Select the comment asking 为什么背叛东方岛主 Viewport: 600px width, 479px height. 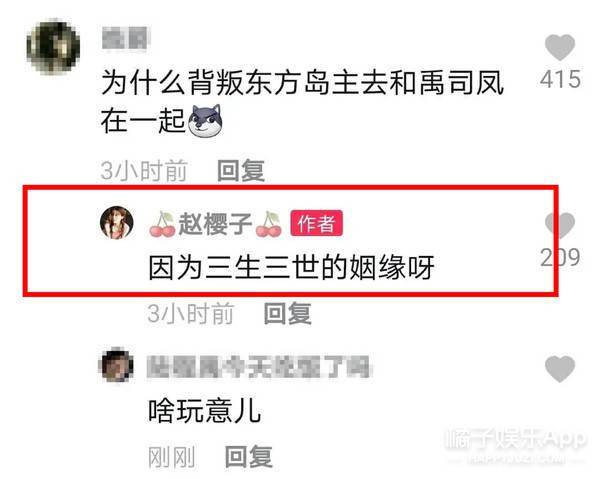tap(302, 101)
